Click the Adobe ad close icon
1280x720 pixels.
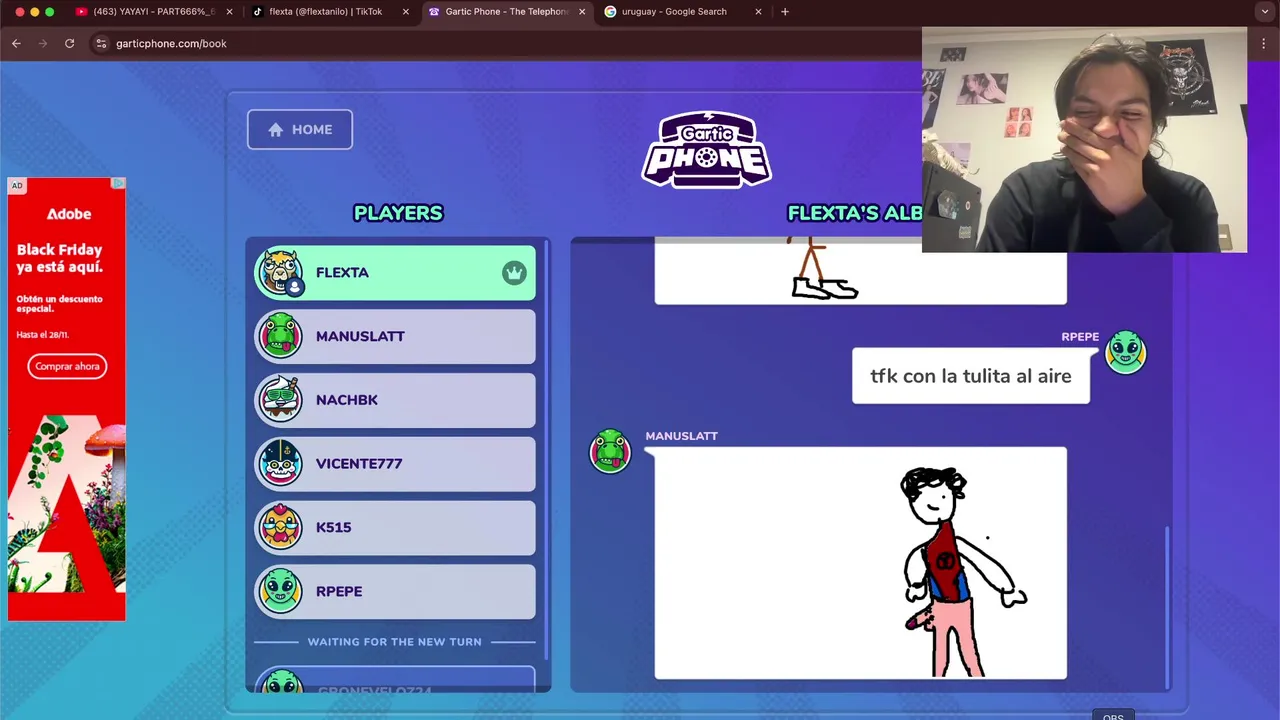point(118,184)
